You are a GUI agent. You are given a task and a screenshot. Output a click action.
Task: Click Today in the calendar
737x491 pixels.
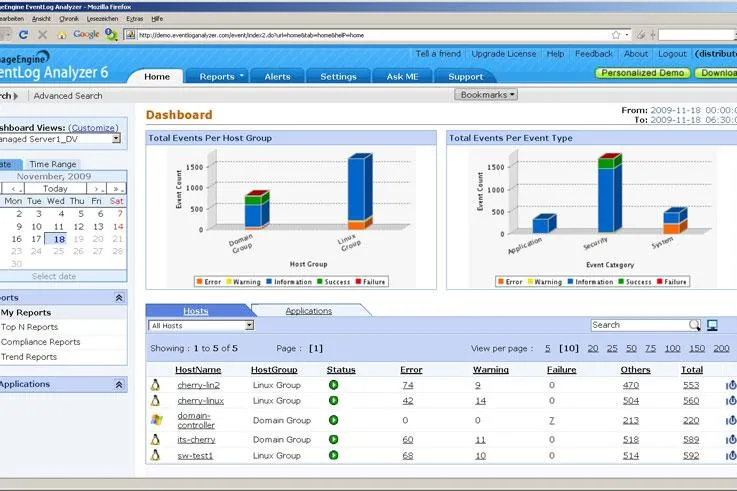pyautogui.click(x=55, y=188)
